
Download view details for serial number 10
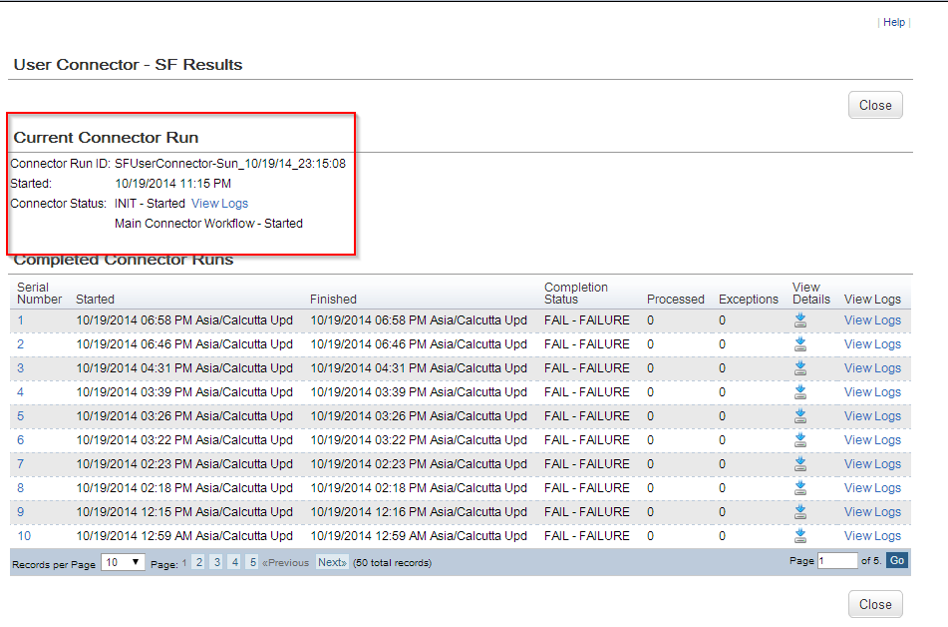click(800, 536)
